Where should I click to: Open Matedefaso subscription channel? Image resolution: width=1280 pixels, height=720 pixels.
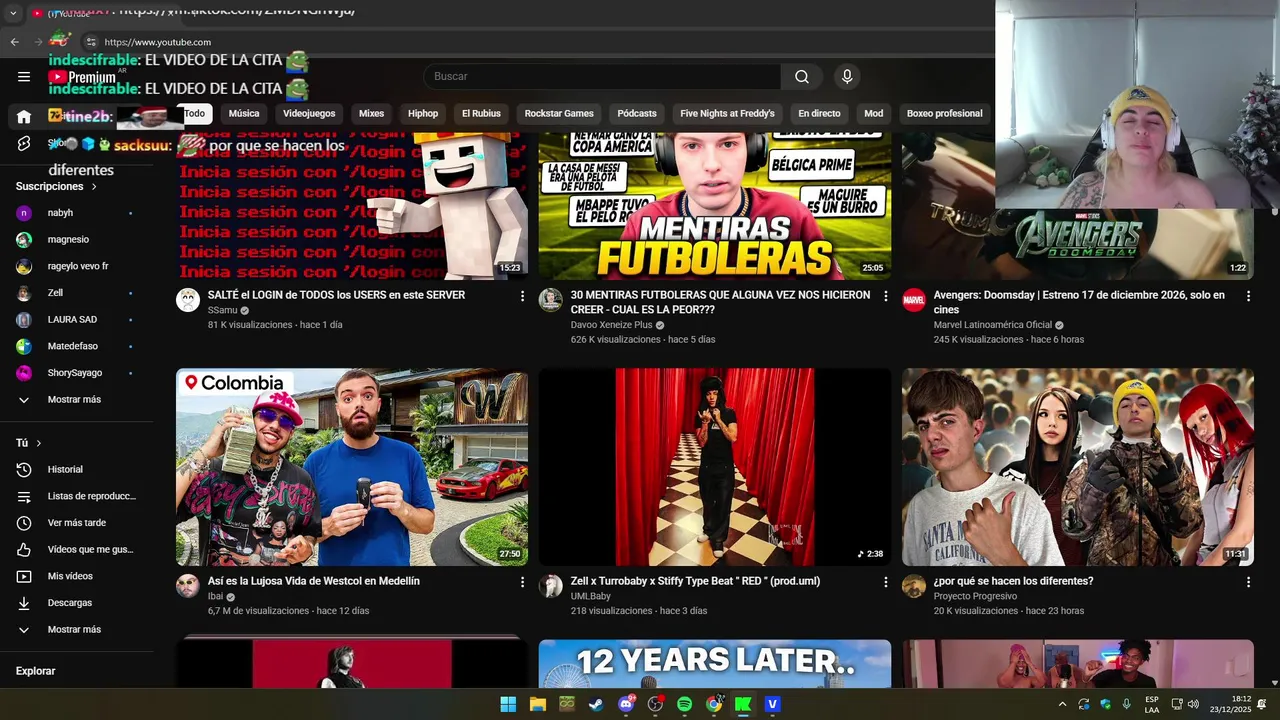(x=76, y=347)
